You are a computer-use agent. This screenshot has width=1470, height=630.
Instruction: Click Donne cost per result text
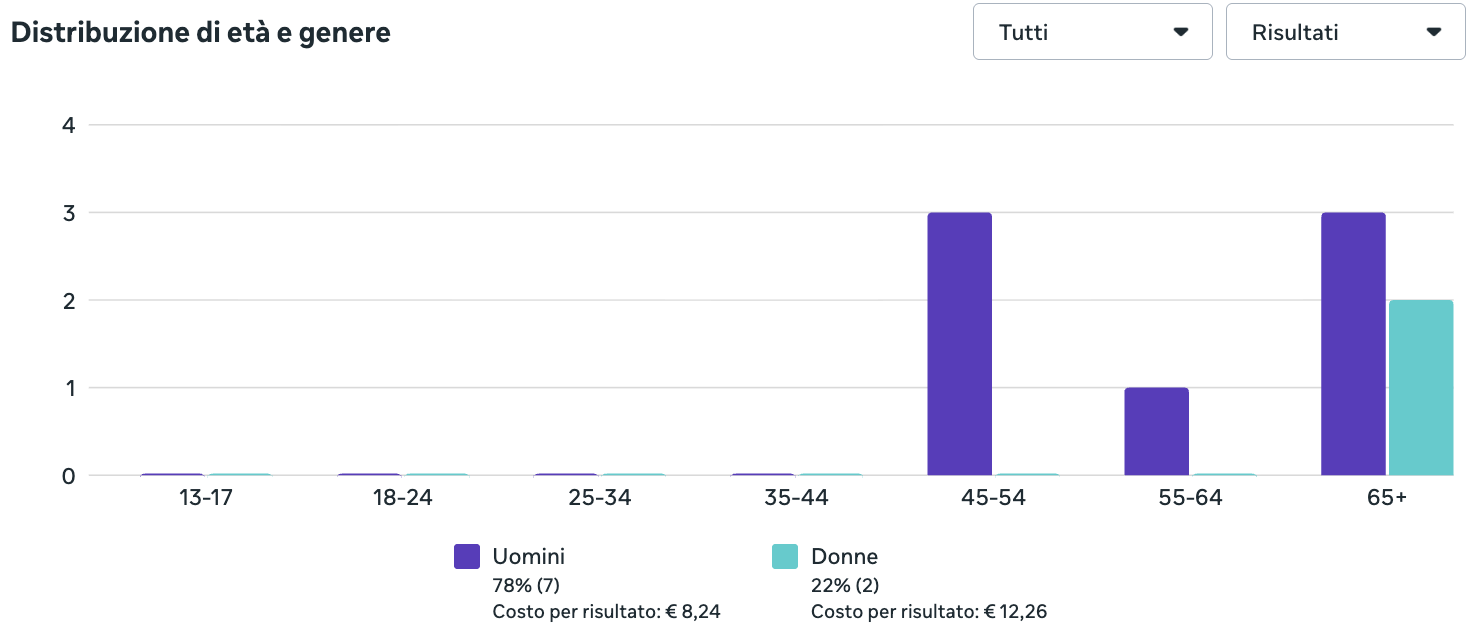click(x=929, y=612)
